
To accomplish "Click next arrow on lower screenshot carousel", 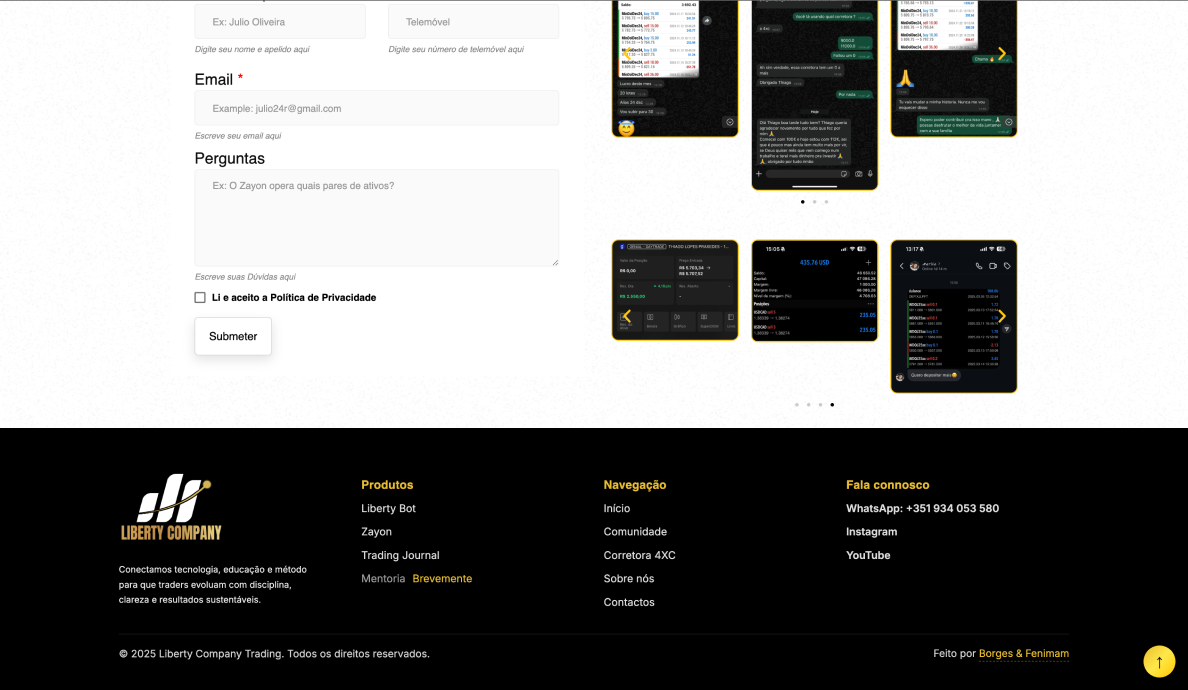I will (x=1001, y=317).
